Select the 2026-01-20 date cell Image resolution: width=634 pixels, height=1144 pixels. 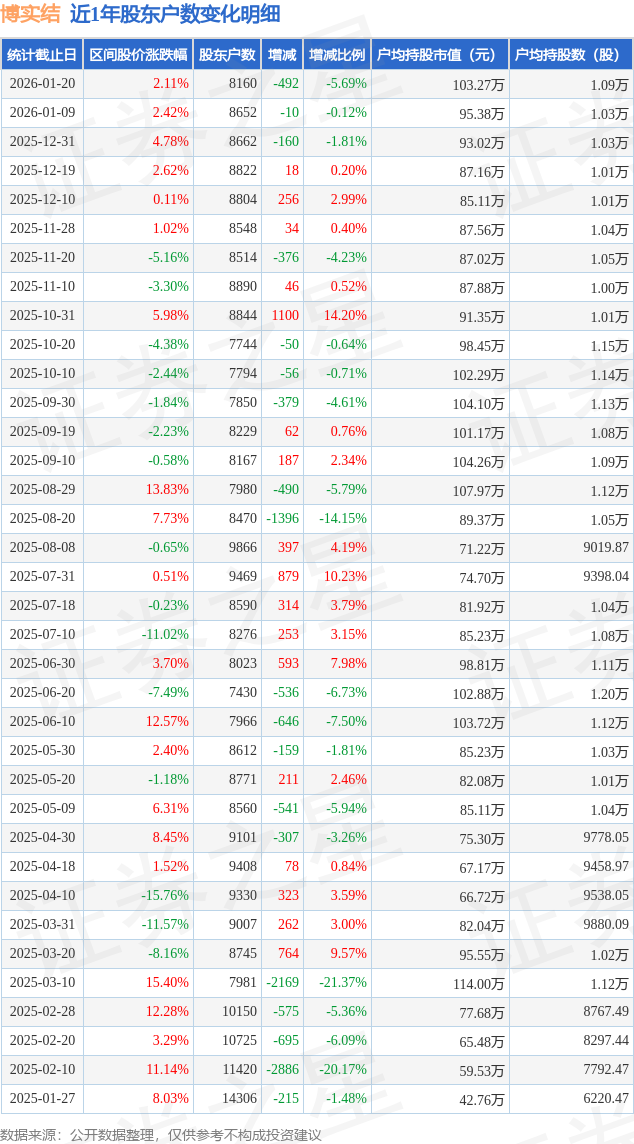coord(42,84)
